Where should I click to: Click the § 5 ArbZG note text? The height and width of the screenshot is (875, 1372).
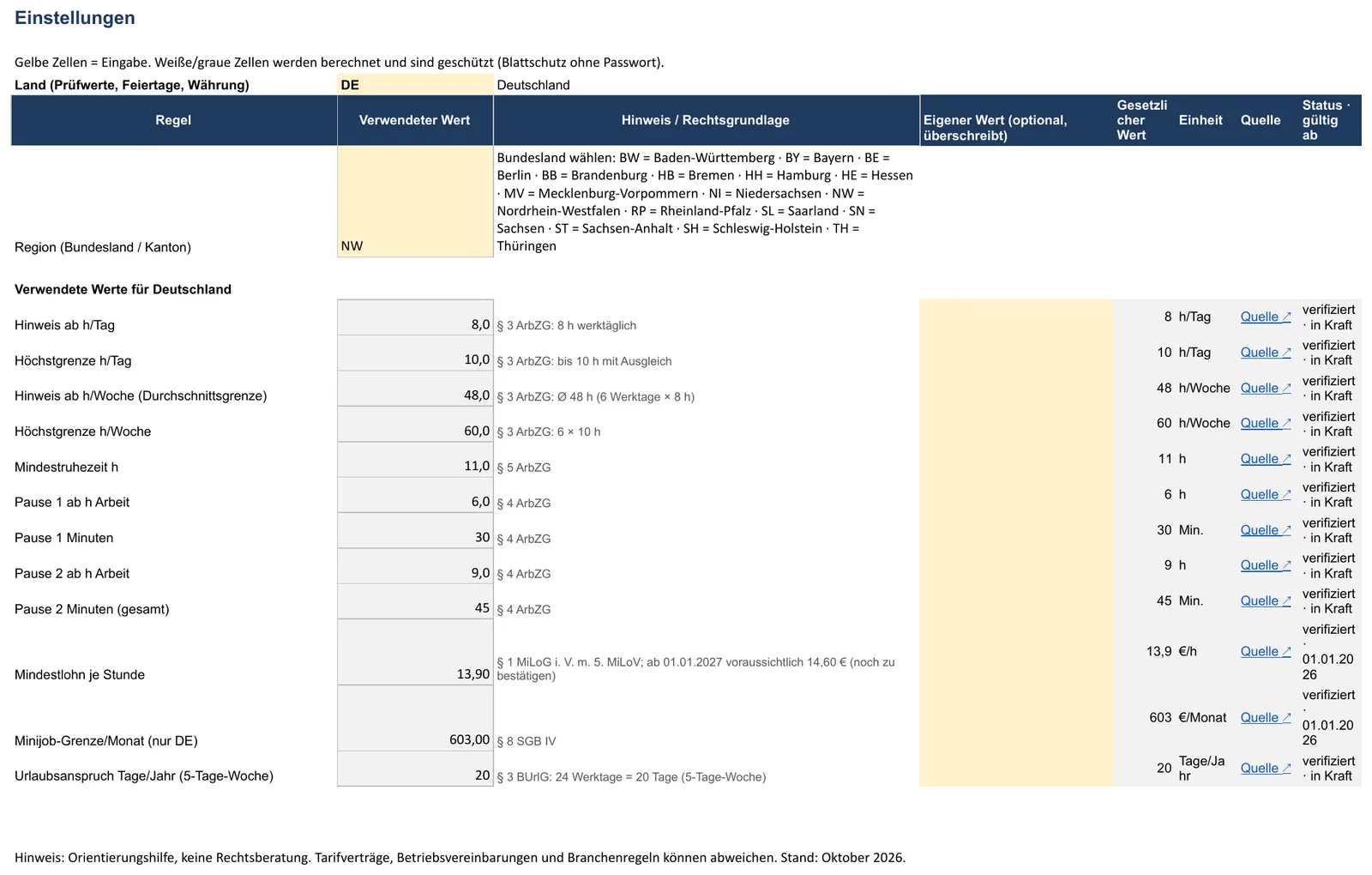[x=524, y=468]
